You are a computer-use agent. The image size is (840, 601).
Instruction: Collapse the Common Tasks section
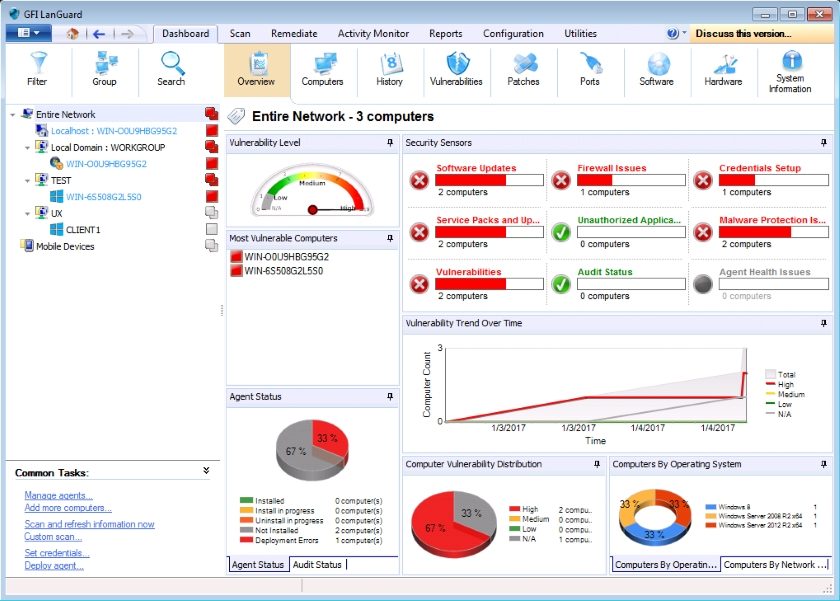click(x=206, y=470)
